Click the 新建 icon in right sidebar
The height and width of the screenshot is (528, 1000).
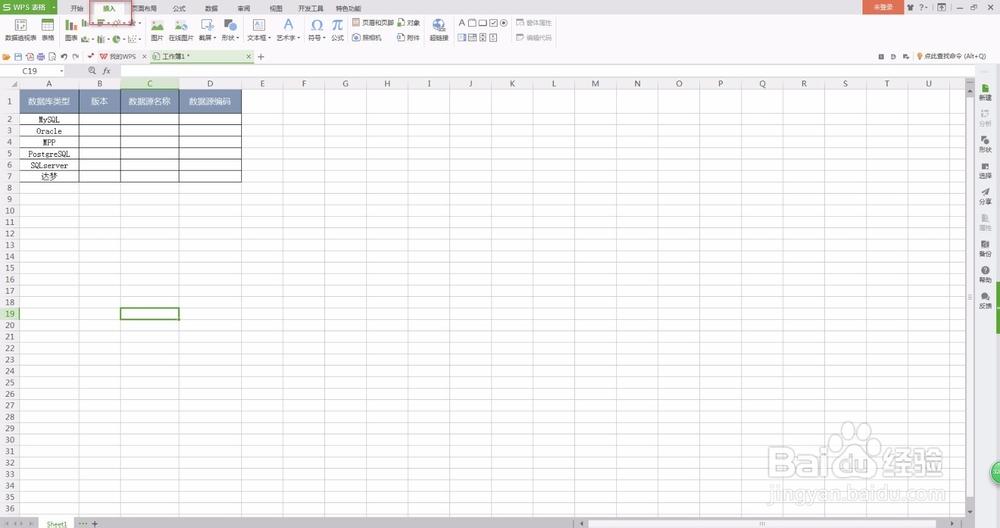point(985,92)
